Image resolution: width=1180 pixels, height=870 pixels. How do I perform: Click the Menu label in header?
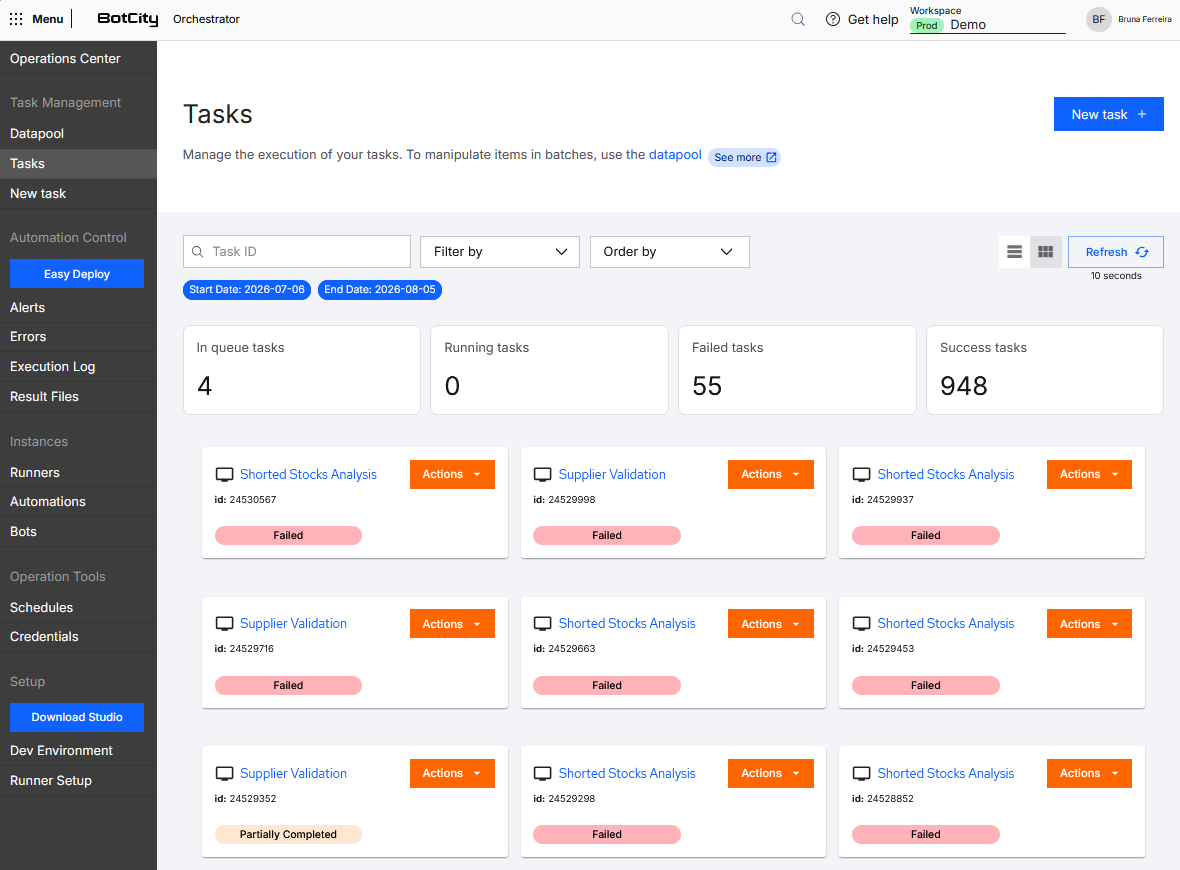(47, 19)
